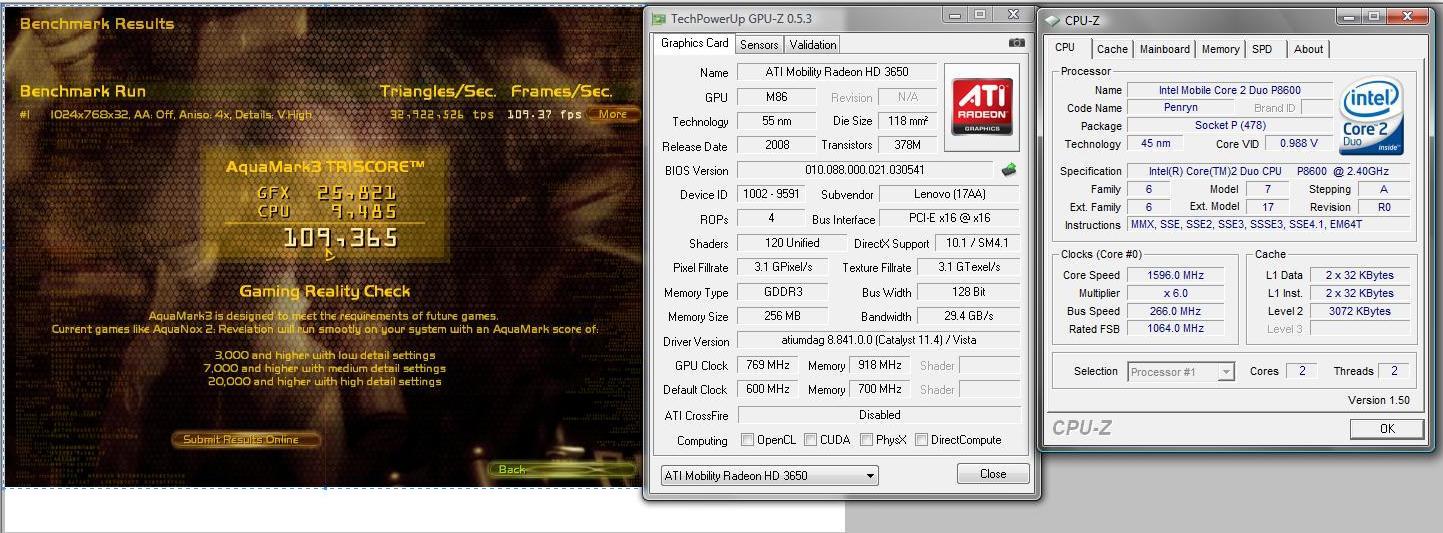Click the BIOS save chip icon
Screen dimensions: 1443x533
coord(1009,170)
